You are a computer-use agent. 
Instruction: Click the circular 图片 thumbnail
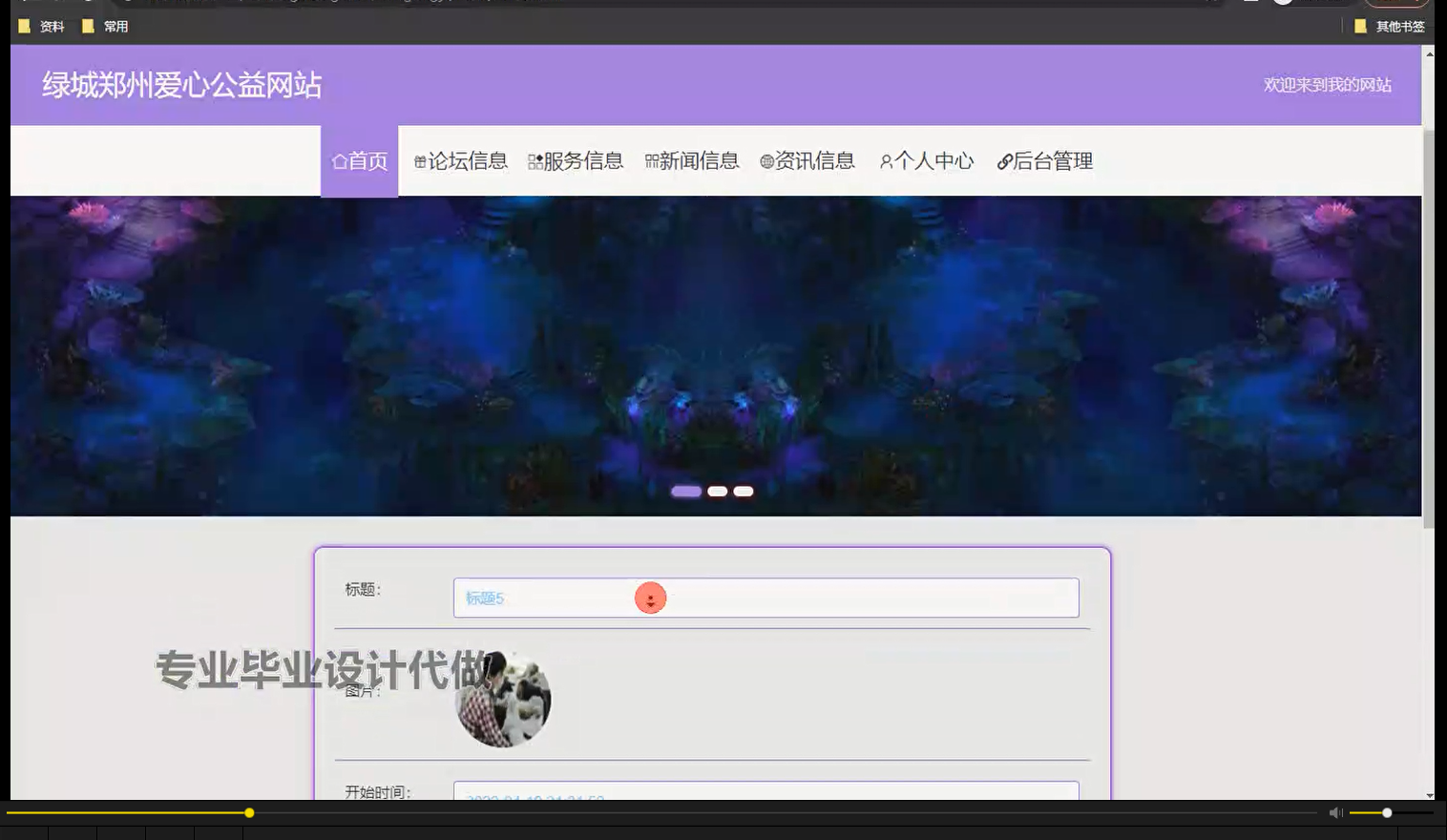coord(503,700)
